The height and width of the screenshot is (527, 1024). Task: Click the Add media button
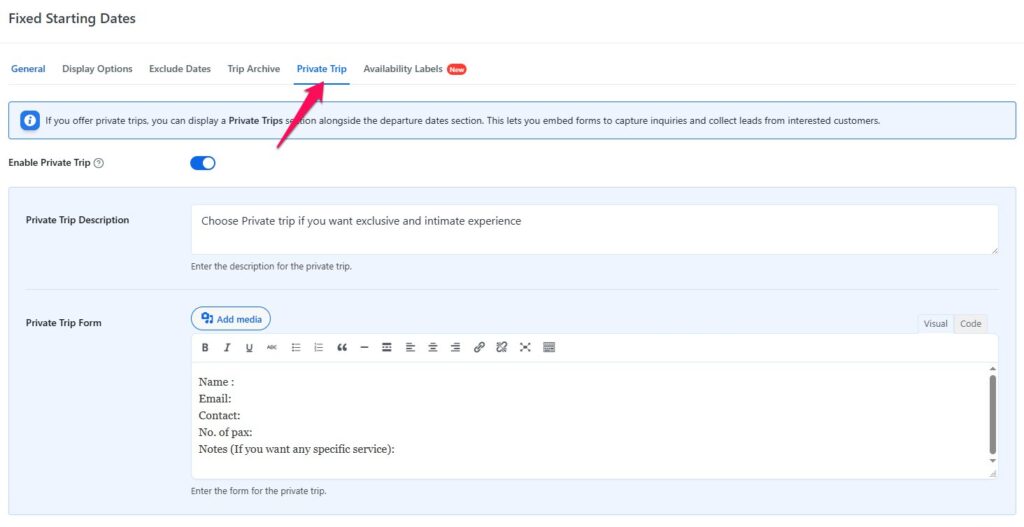(x=231, y=319)
